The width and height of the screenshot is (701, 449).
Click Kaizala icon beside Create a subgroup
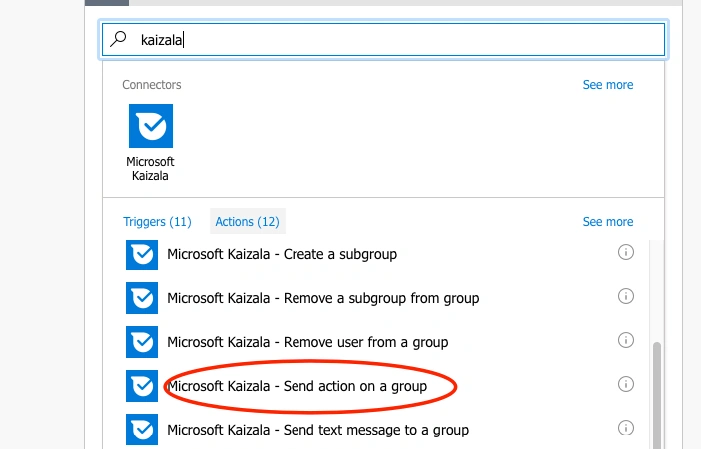coord(142,254)
